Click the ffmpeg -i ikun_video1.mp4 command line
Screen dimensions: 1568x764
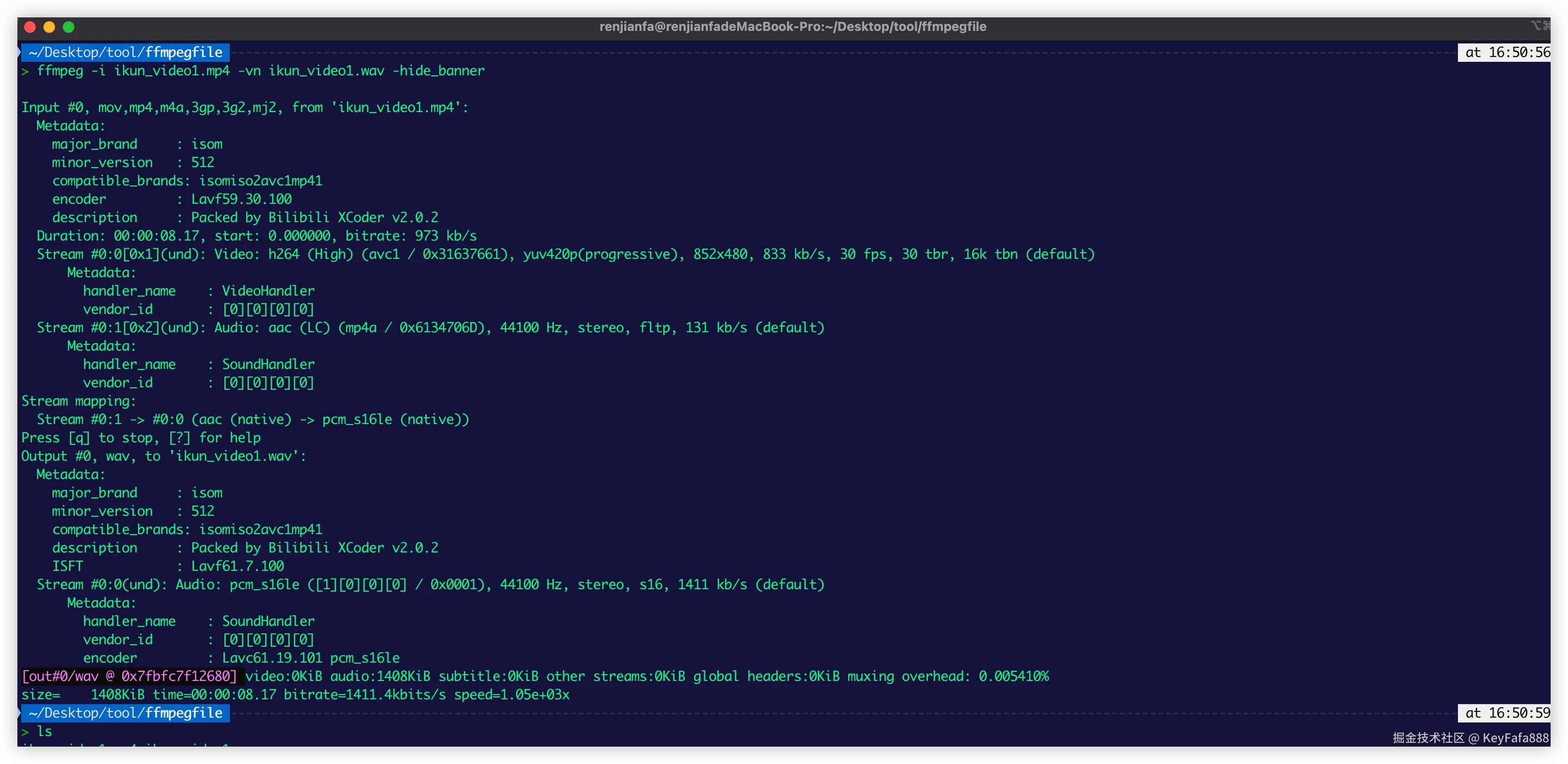pos(261,71)
